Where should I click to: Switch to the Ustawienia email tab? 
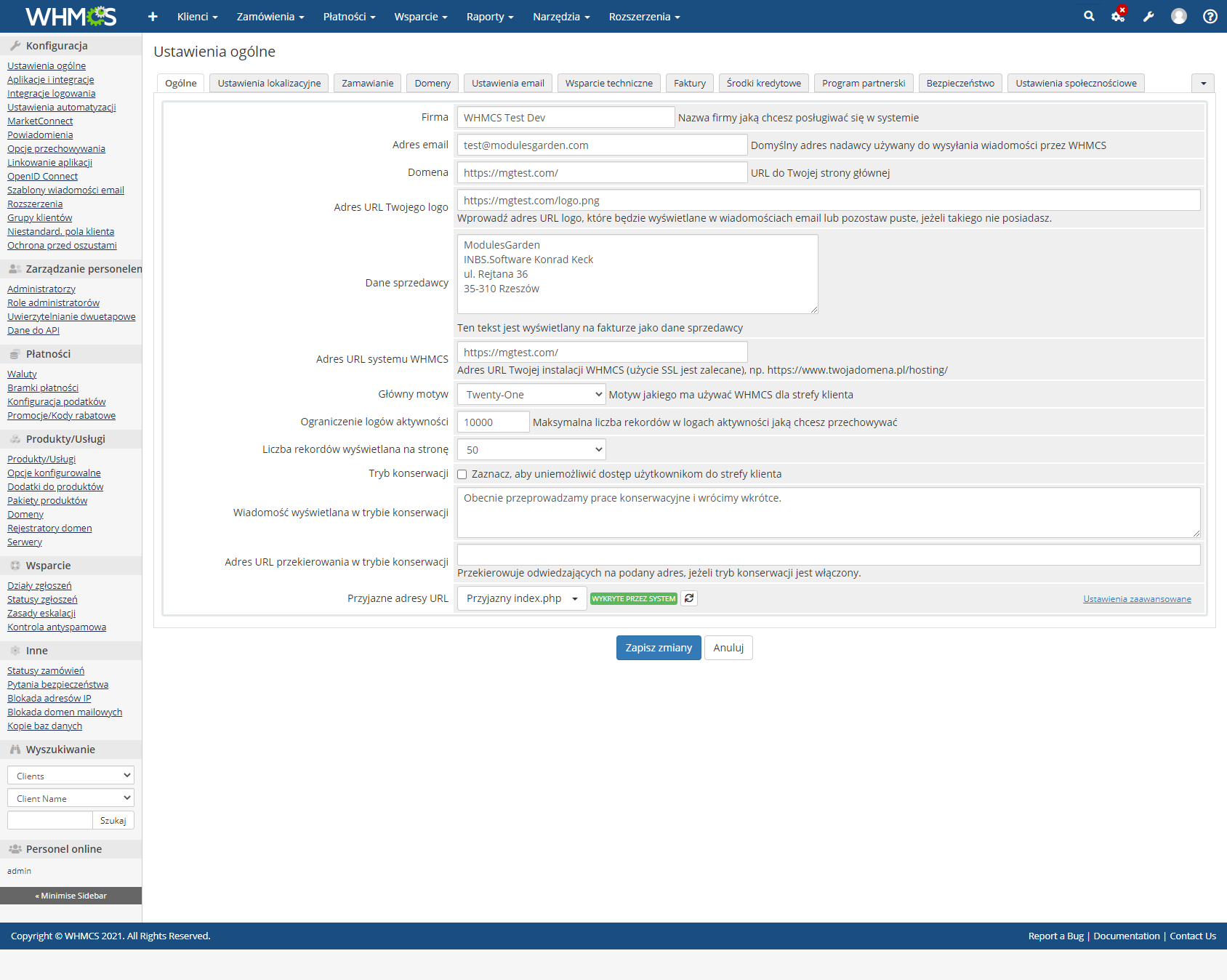507,83
